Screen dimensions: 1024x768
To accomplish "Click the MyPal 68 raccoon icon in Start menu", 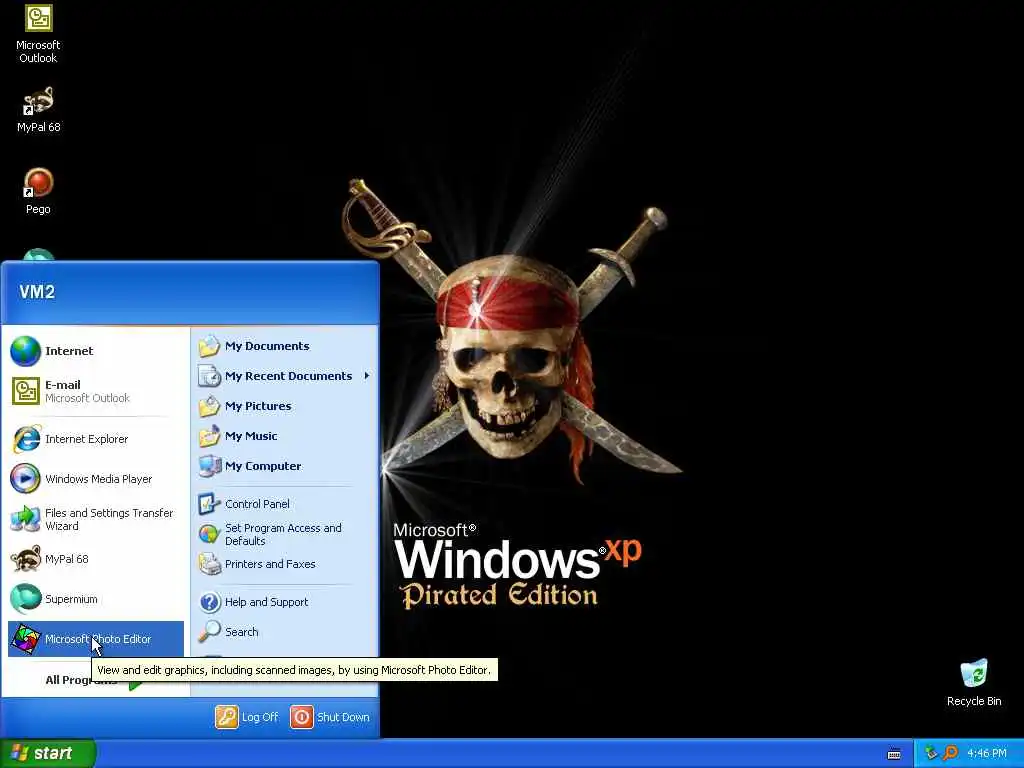I will (x=25, y=559).
